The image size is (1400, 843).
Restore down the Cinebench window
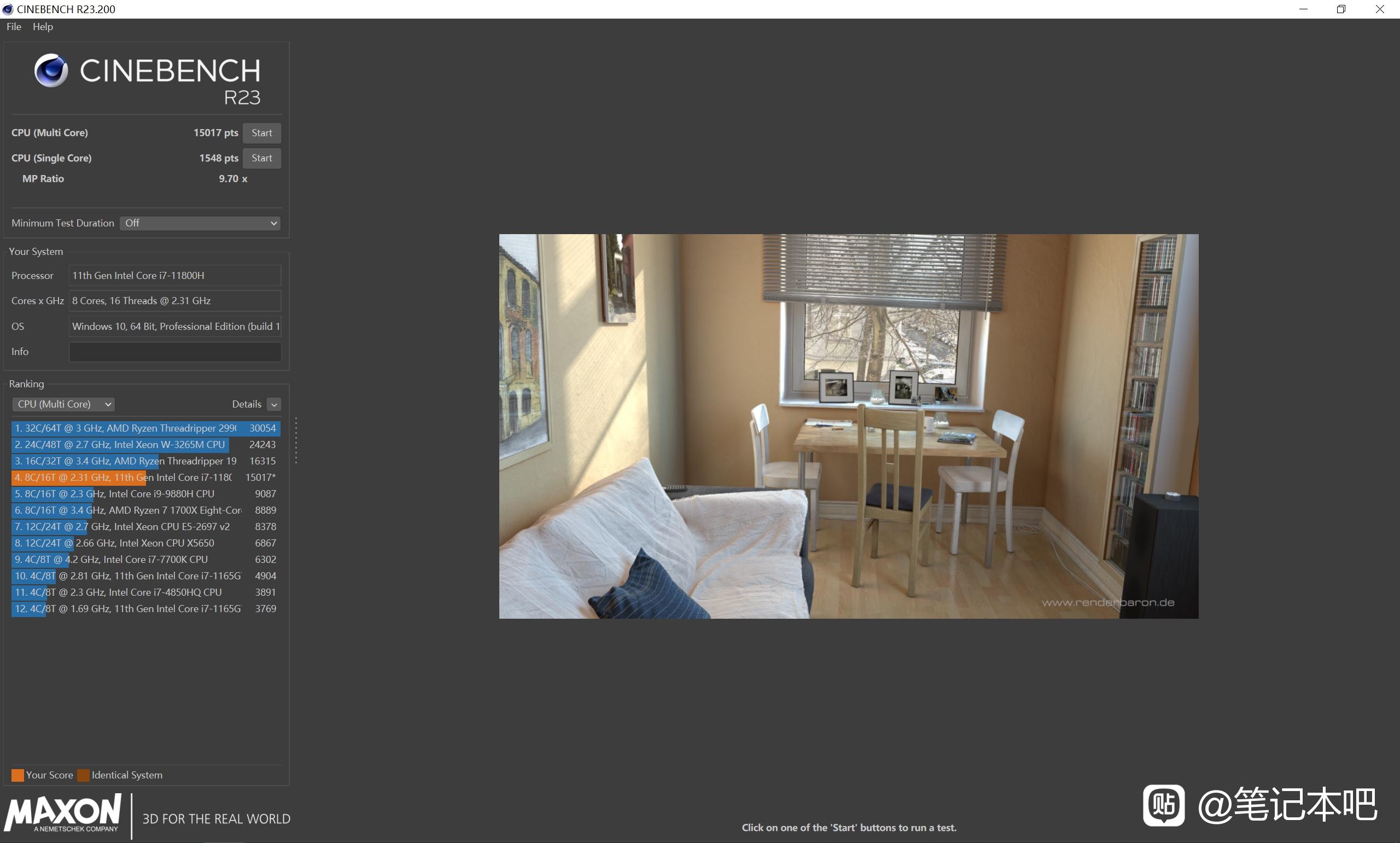1341,9
